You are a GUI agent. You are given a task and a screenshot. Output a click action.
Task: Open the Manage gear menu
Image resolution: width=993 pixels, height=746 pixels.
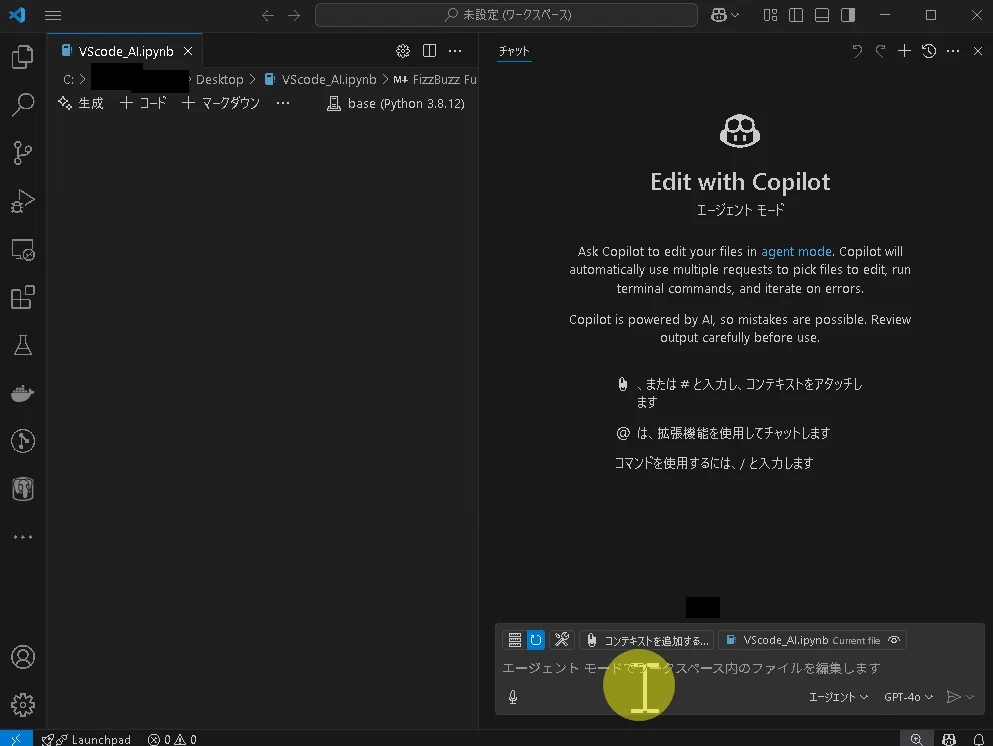(23, 705)
